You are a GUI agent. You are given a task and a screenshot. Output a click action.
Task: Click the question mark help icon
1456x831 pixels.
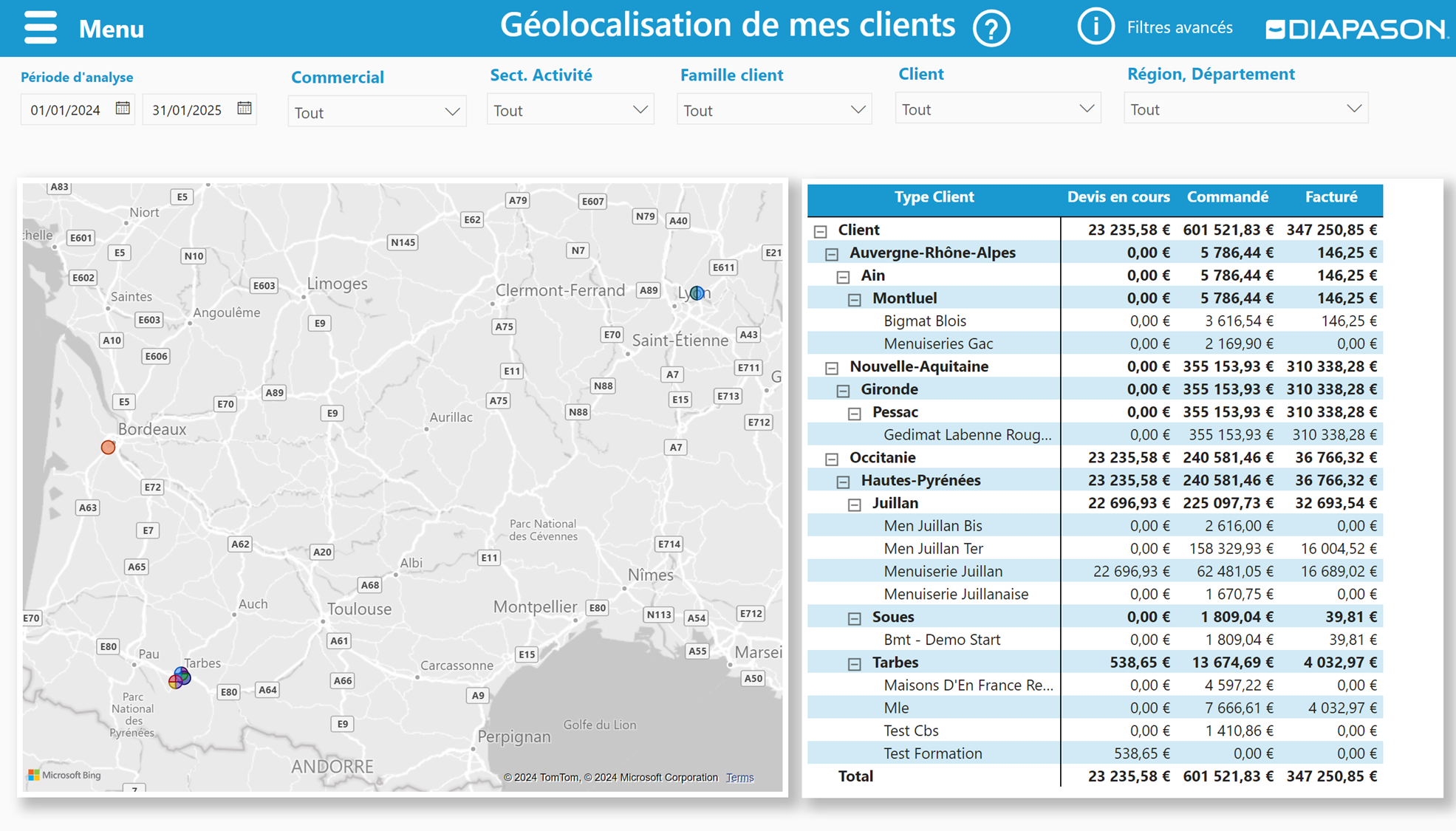(991, 29)
